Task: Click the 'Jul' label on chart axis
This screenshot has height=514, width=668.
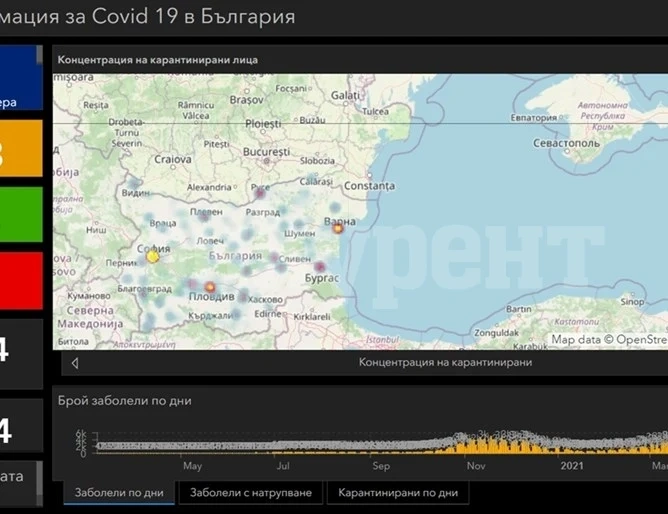Action: [283, 466]
